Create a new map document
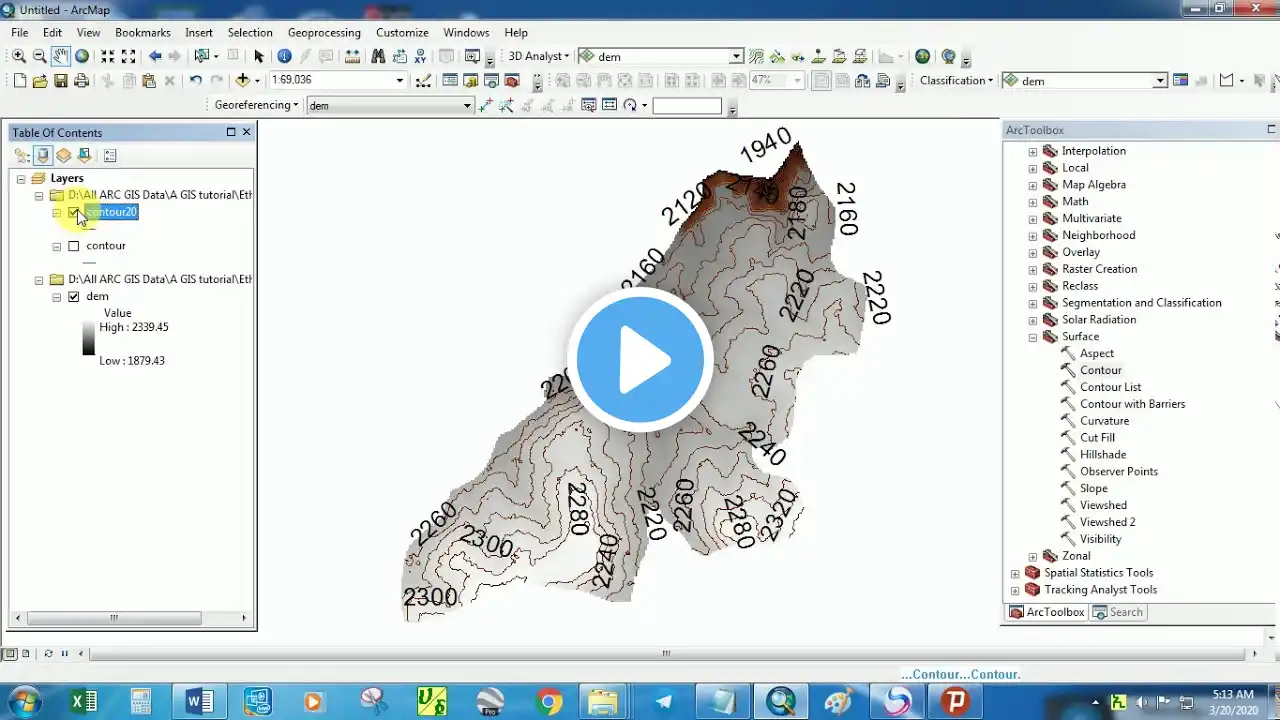Viewport: 1280px width, 720px height. [19, 81]
